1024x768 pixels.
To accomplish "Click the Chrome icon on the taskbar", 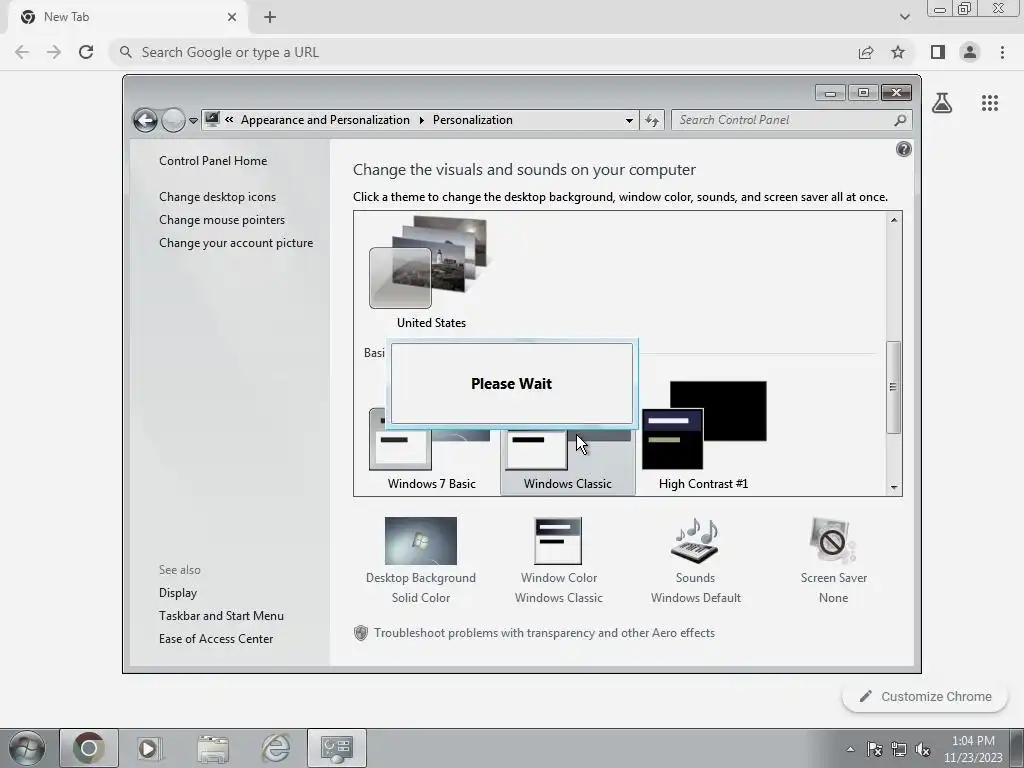I will (x=89, y=748).
